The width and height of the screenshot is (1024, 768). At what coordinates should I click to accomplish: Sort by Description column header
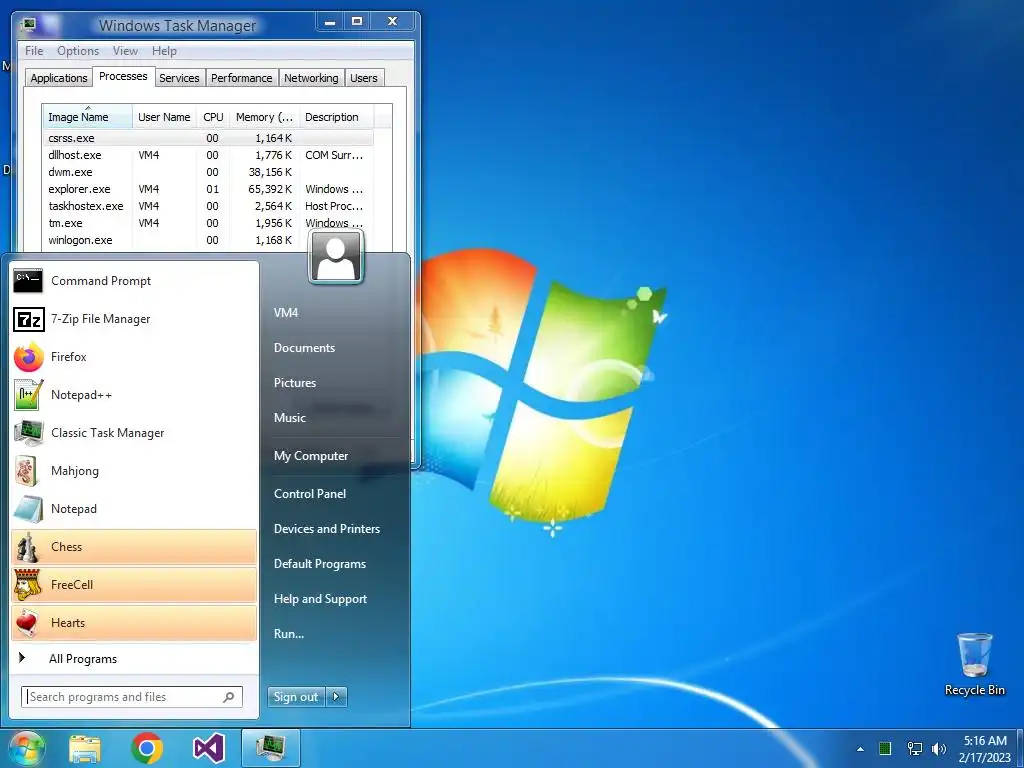pos(336,117)
